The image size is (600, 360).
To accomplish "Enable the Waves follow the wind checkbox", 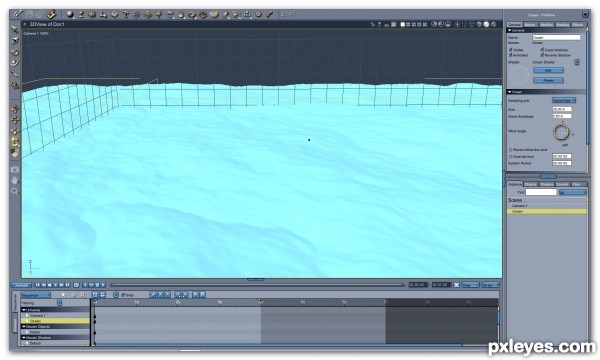I will [x=510, y=150].
